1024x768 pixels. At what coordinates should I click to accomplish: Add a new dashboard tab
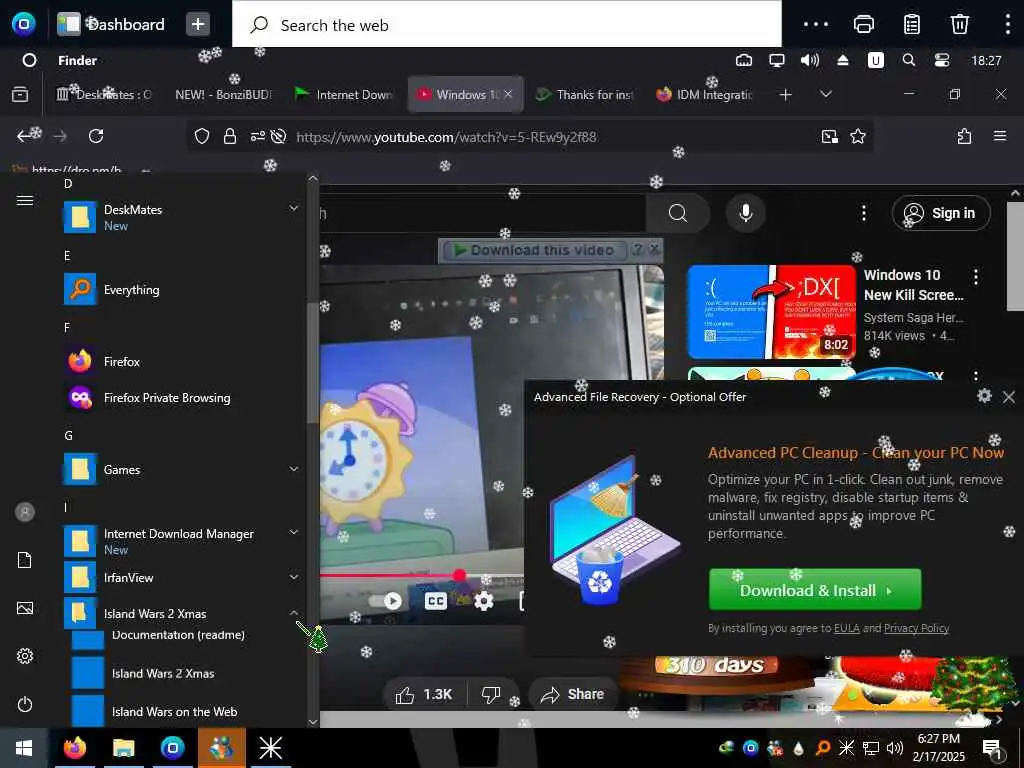click(x=198, y=24)
